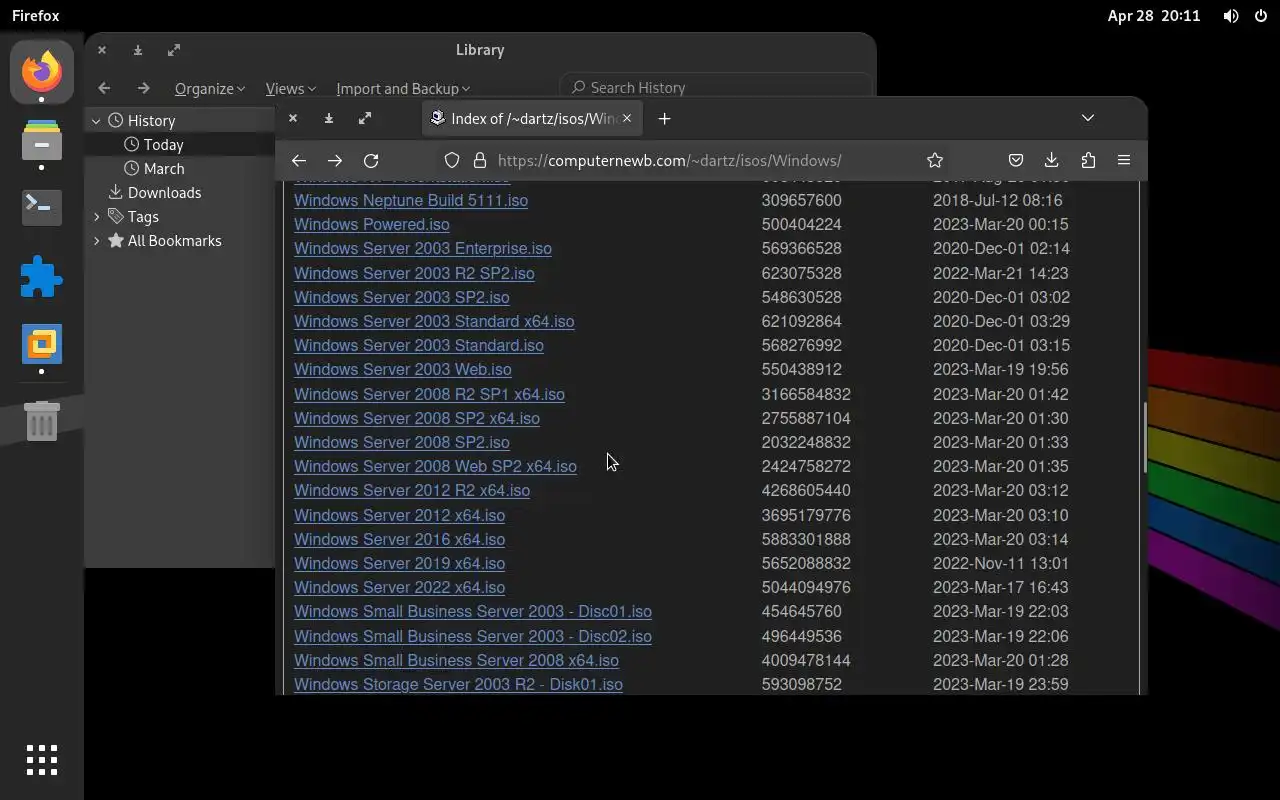Click the tracking protection shield icon
1280x800 pixels.
point(452,160)
